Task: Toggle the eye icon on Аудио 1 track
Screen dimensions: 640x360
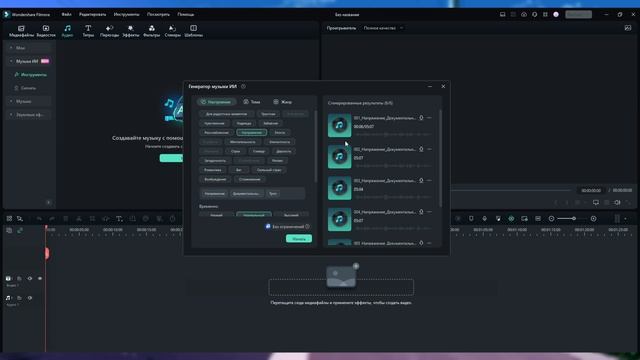Action: [x=30, y=298]
